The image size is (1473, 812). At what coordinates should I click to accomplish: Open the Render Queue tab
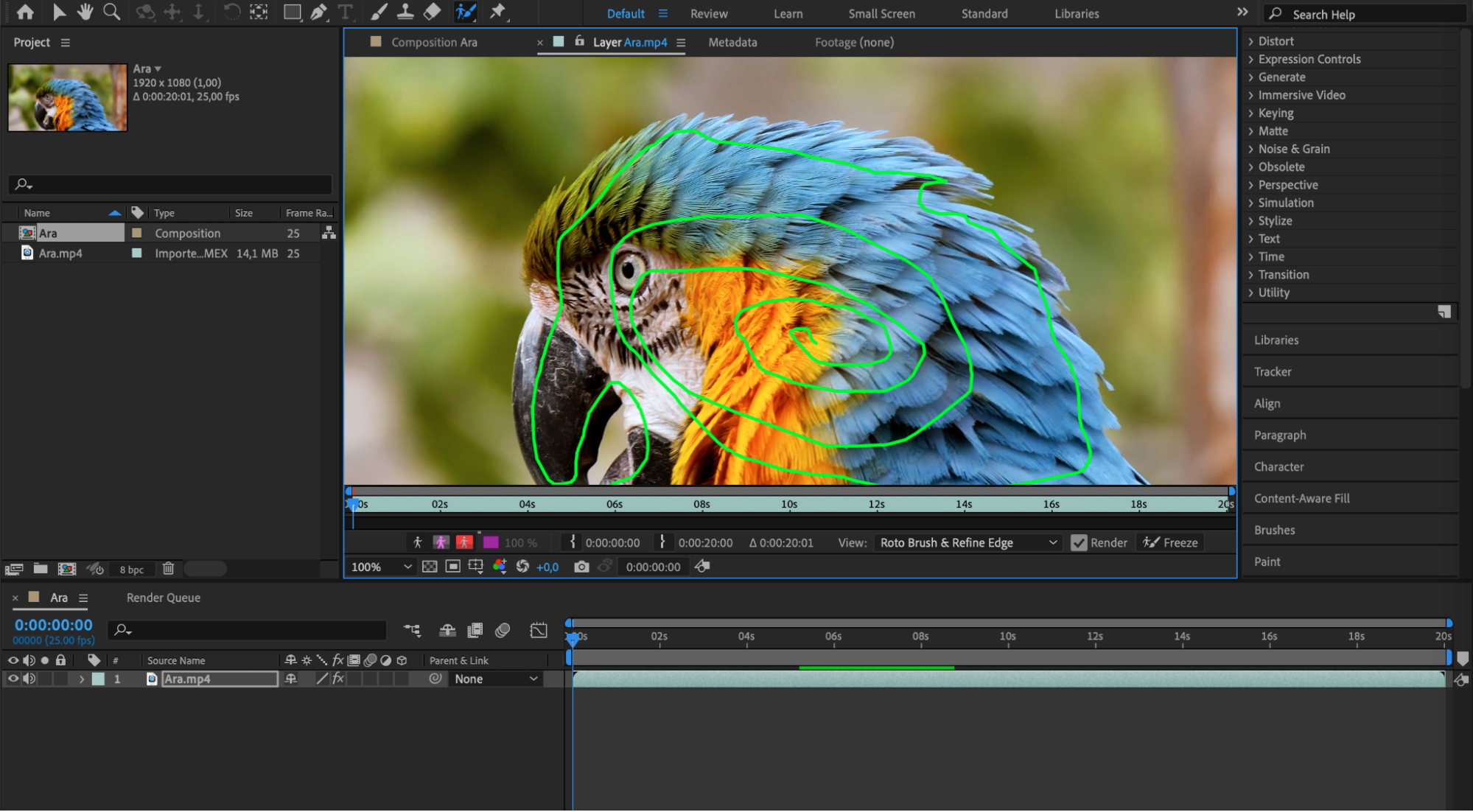(x=163, y=598)
